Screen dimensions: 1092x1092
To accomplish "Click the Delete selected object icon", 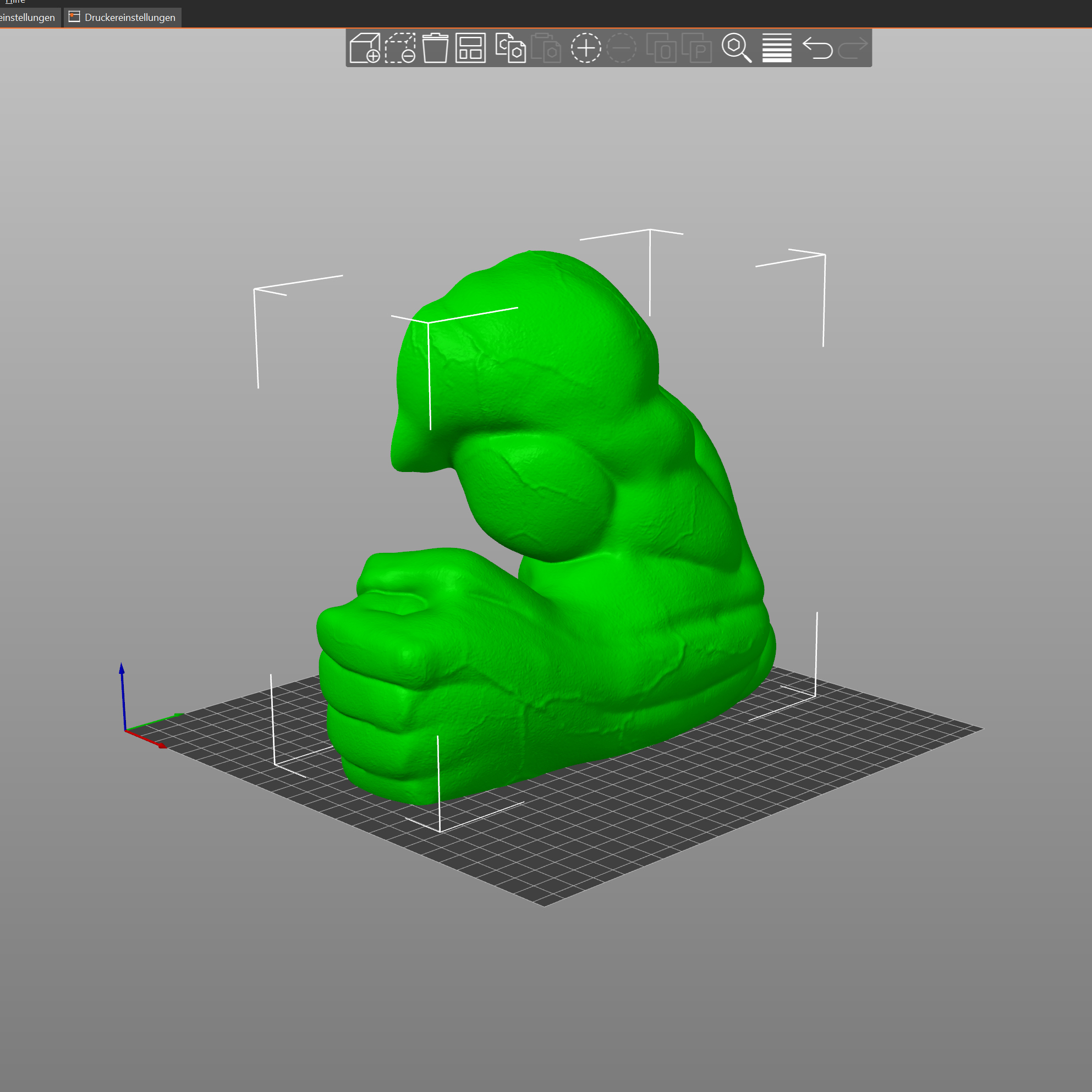I will click(x=400, y=48).
